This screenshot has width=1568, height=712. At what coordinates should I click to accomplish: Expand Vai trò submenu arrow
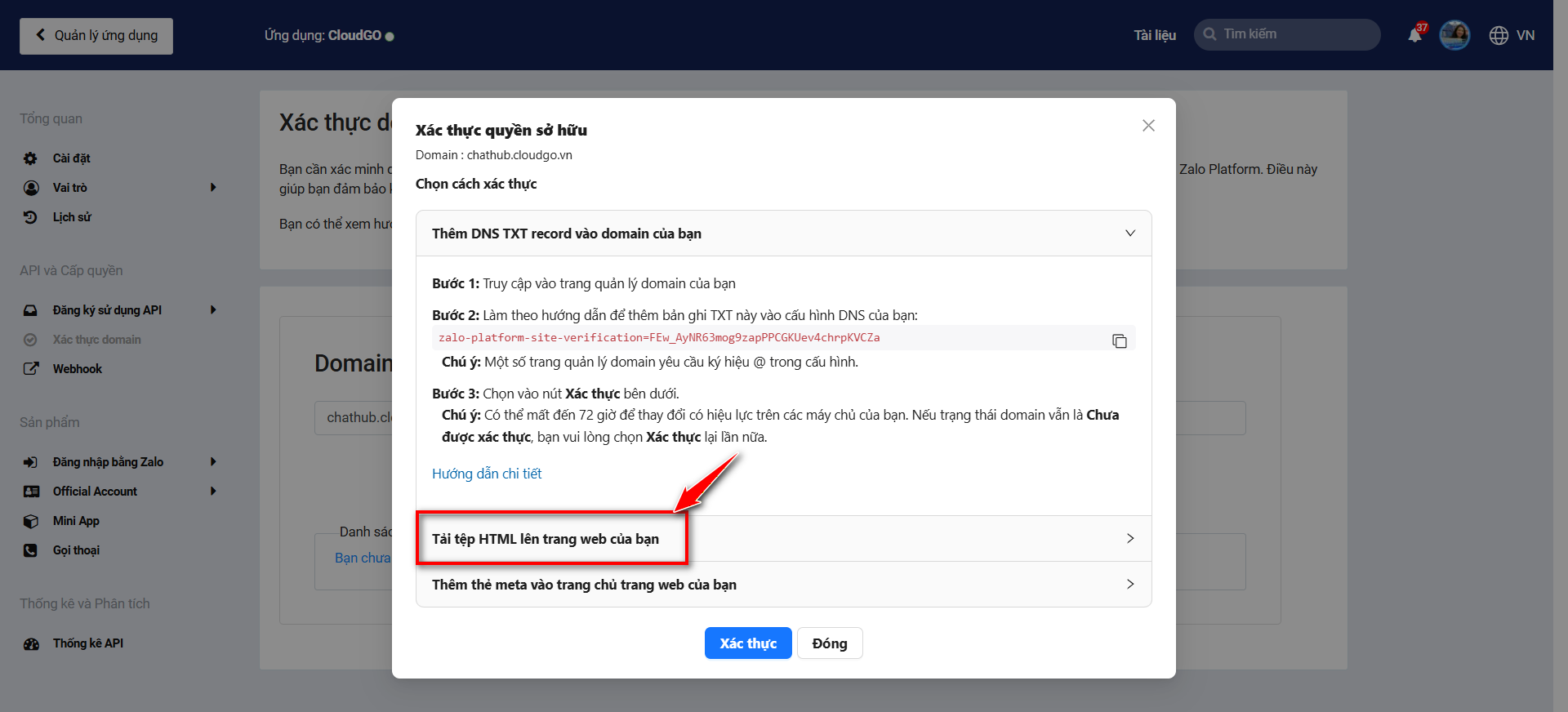click(x=213, y=188)
